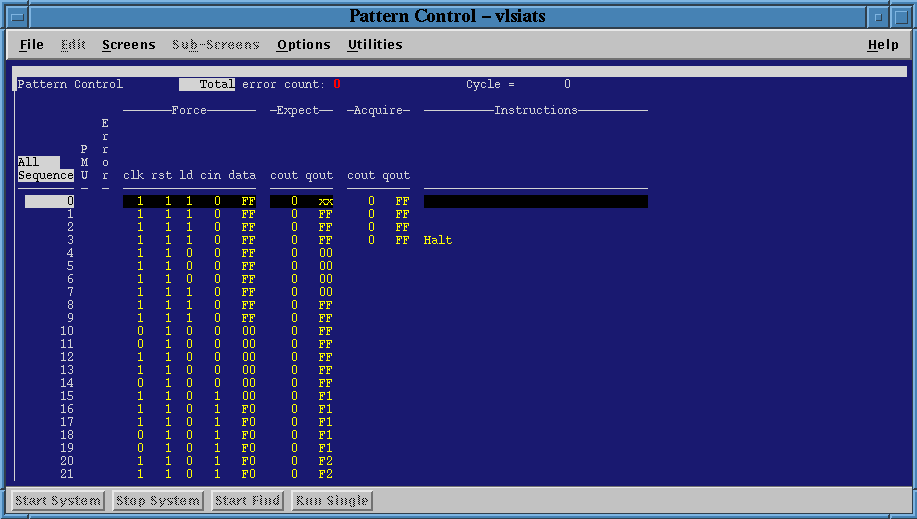Click the sequence 0 number field
917x519 pixels.
tap(50, 201)
